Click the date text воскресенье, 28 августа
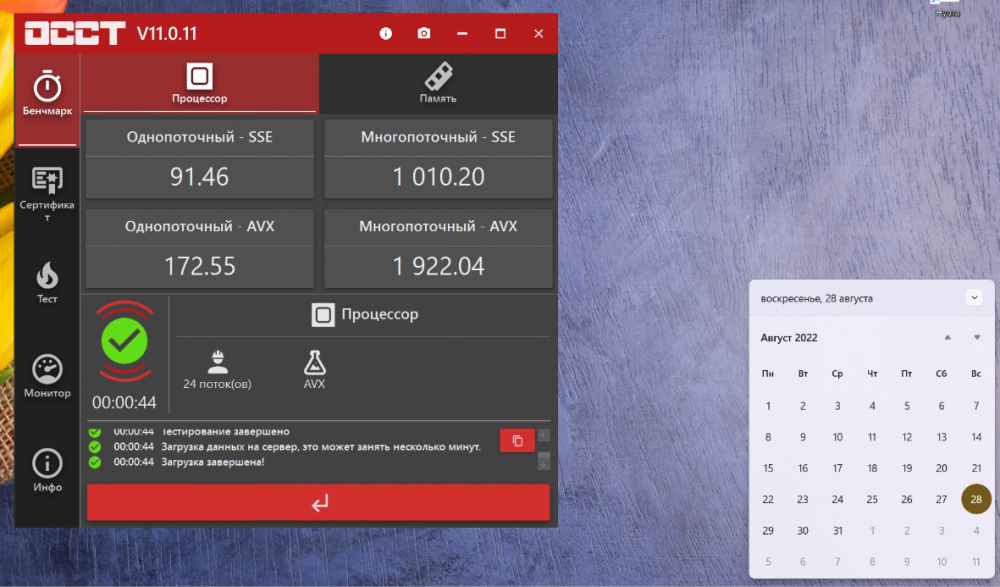Viewport: 1000px width, 587px height. coord(816,298)
